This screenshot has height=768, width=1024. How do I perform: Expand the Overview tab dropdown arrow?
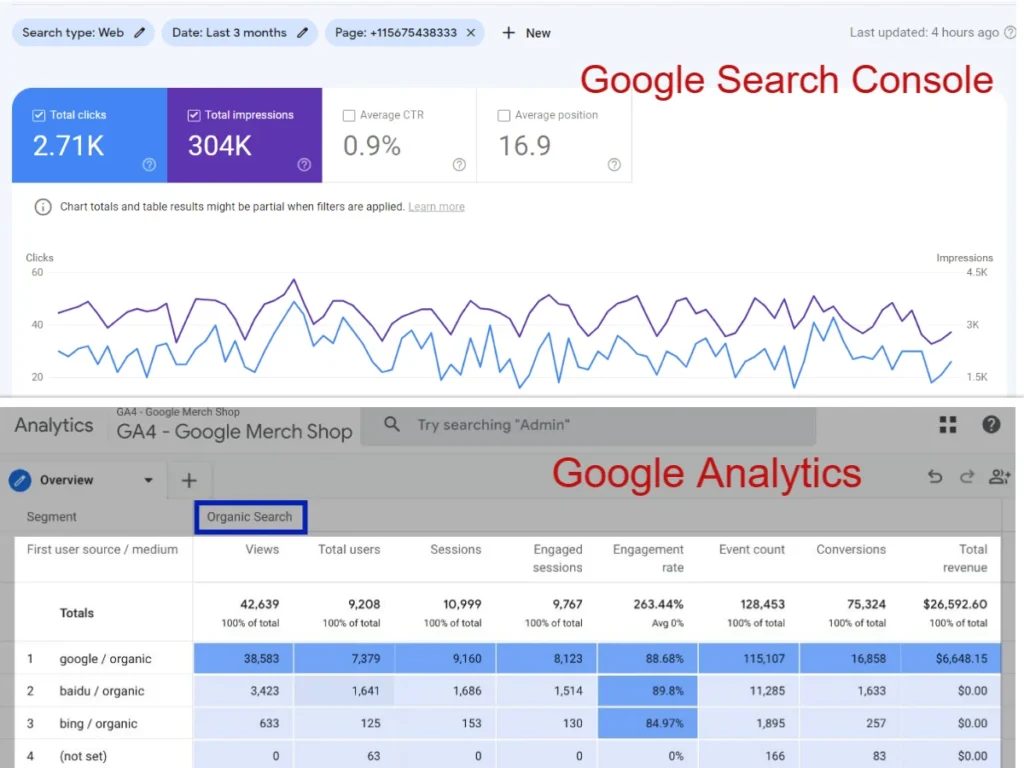coord(148,480)
